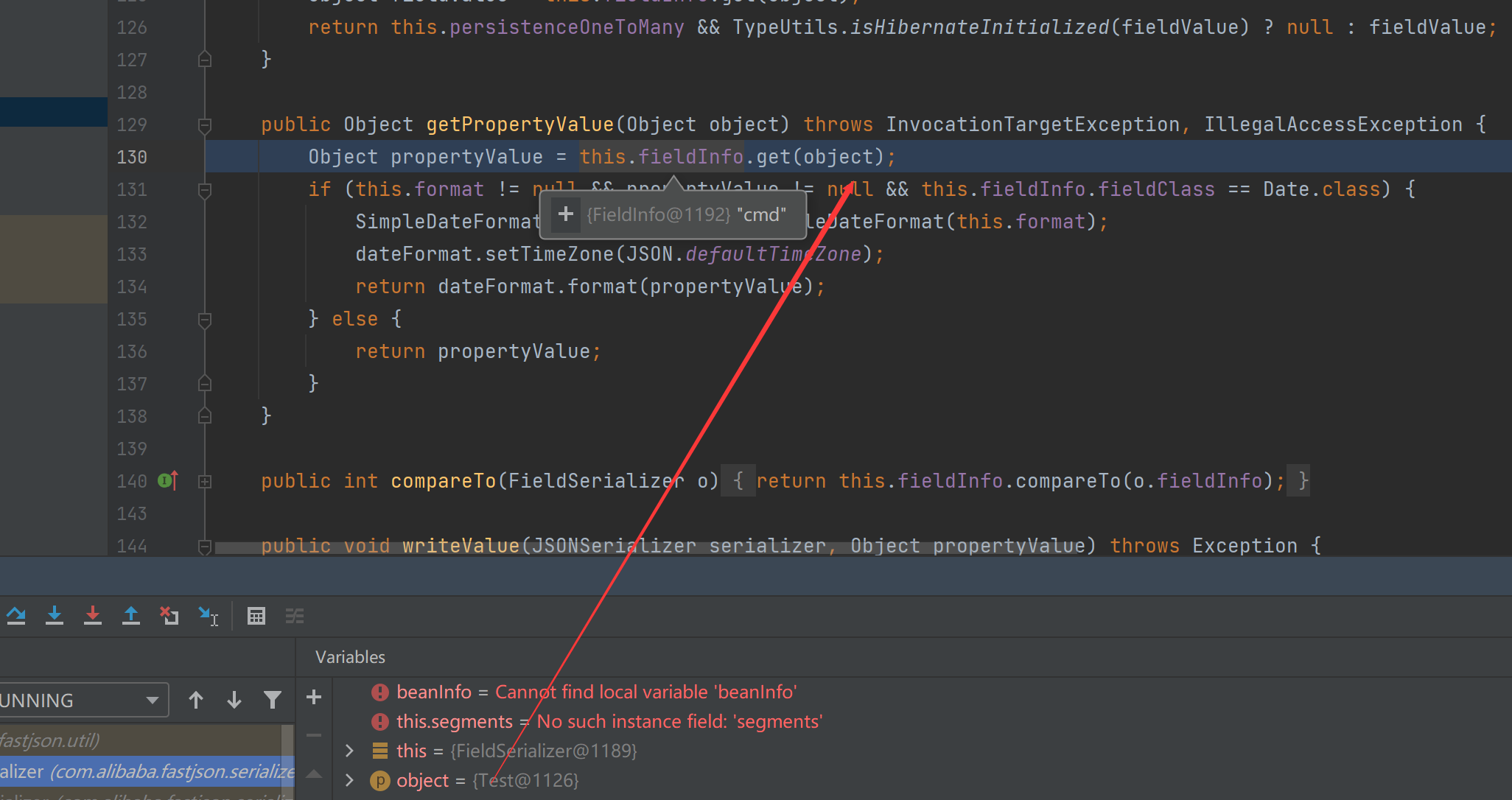
Task: Expand the 'object' variable node
Action: [x=350, y=780]
